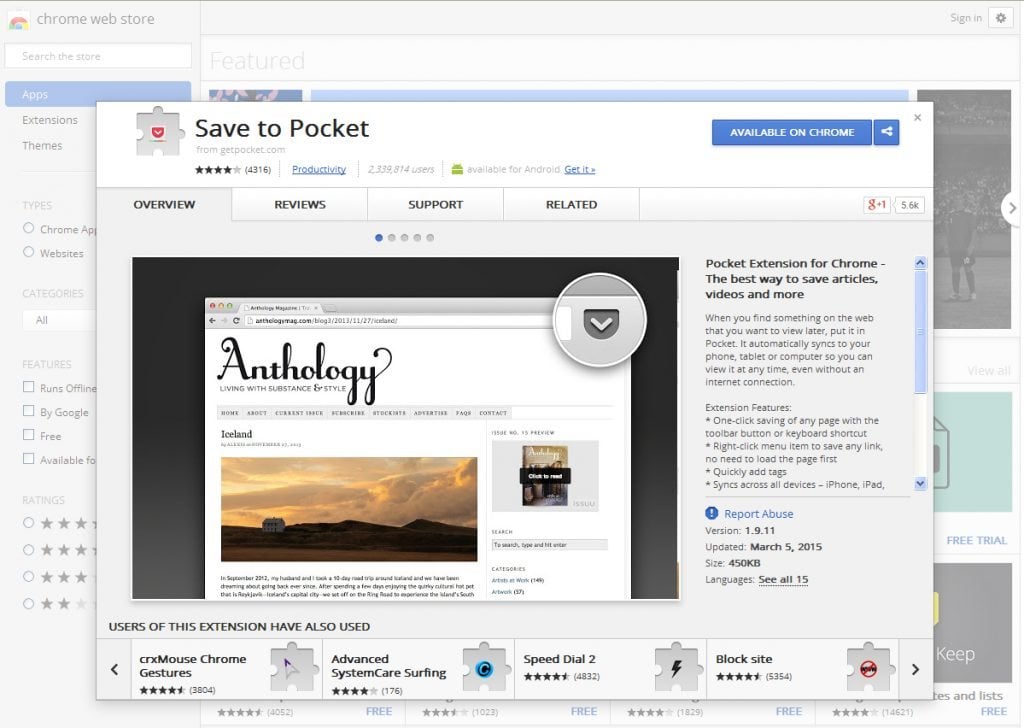Click the description scrollbar thumb
Image resolution: width=1024 pixels, height=728 pixels.
[x=920, y=332]
